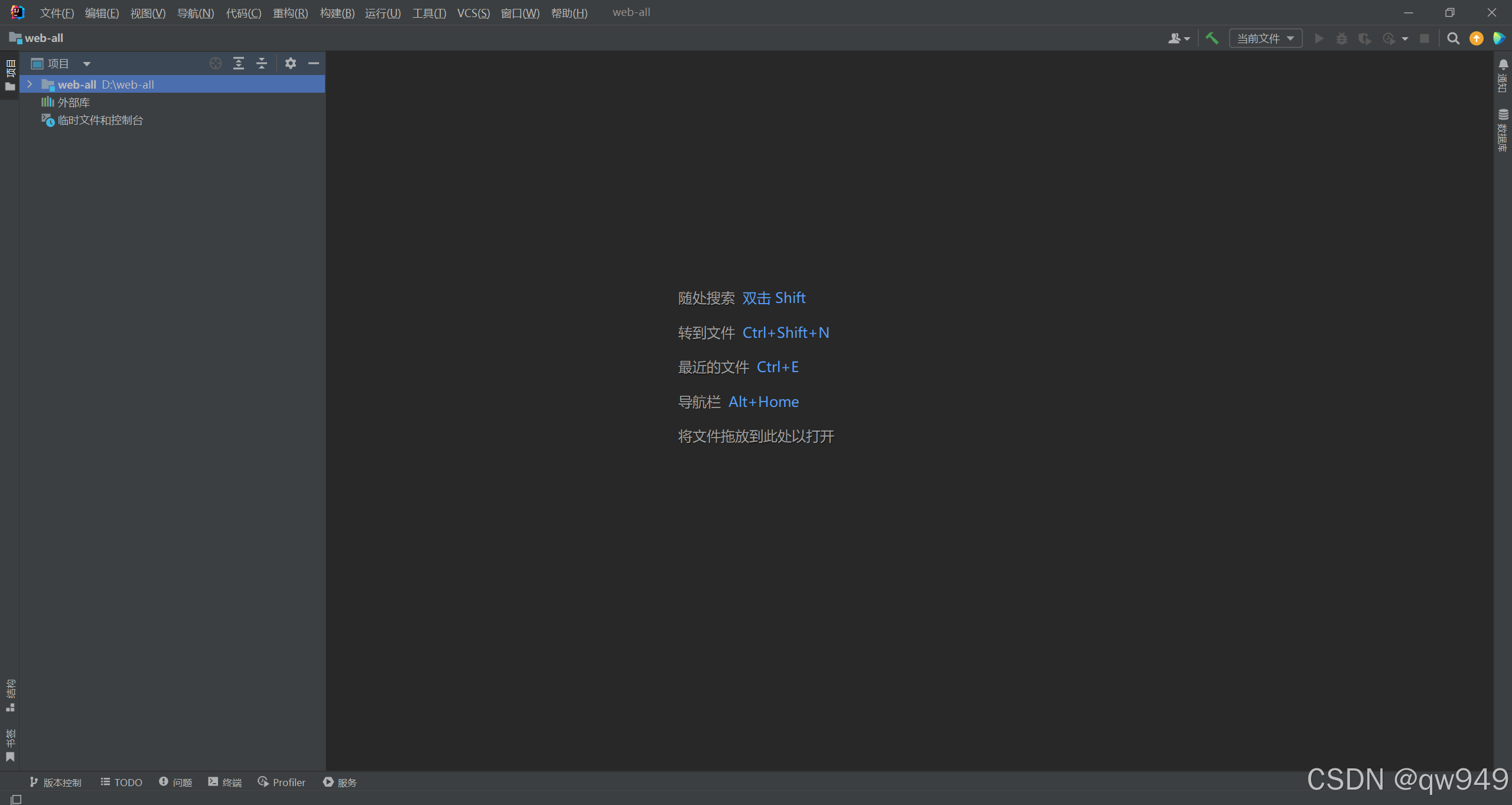Click Expand All in project panel
Viewport: 1512px width, 805px height.
(x=239, y=63)
